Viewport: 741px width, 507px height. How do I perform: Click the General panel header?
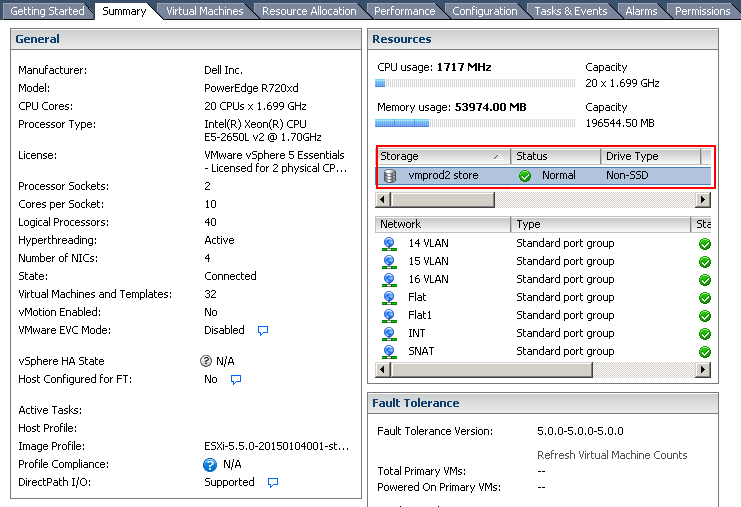(186, 39)
